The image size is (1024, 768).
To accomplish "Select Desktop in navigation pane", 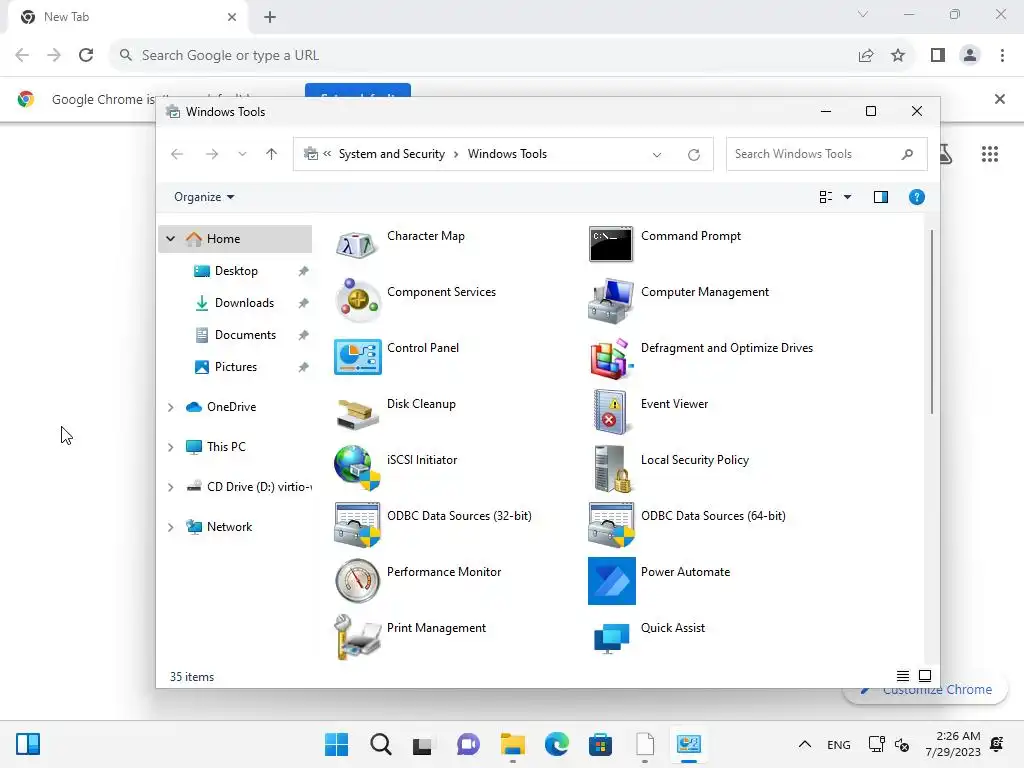I will click(x=236, y=270).
